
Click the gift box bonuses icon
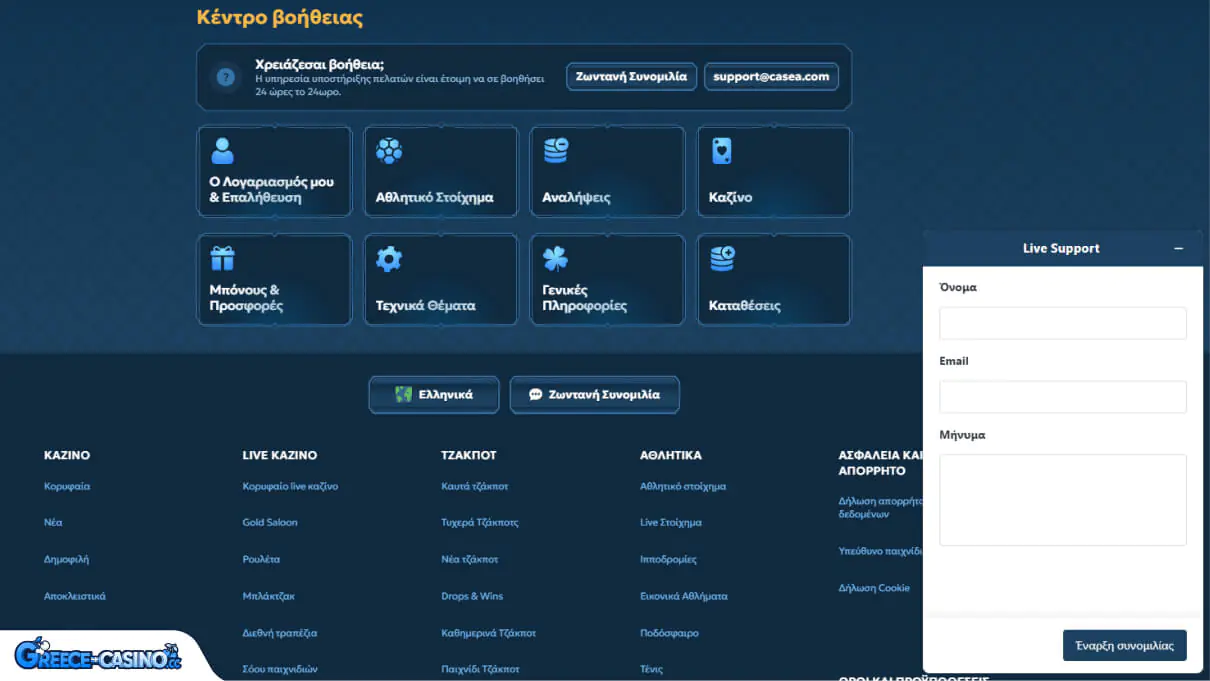[222, 259]
